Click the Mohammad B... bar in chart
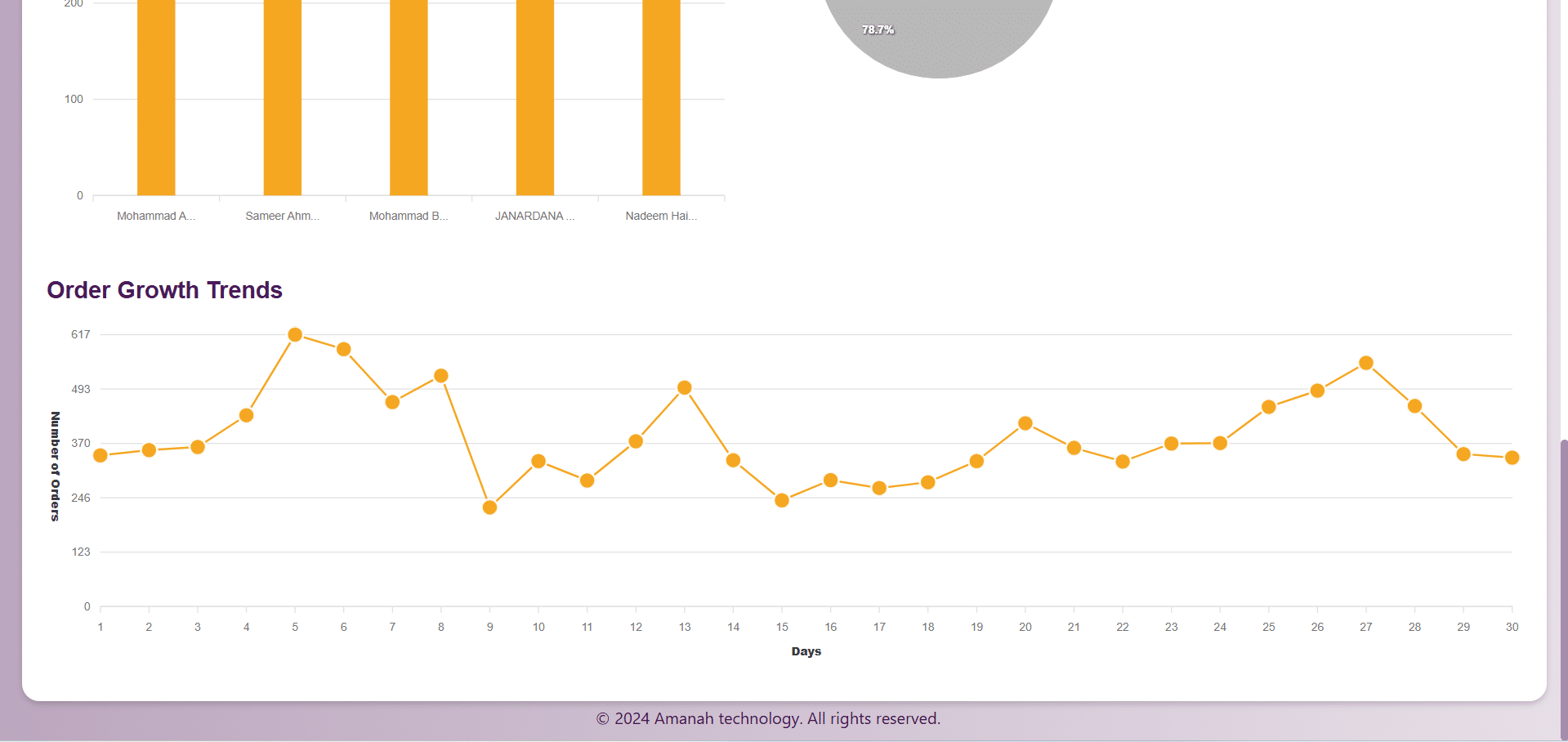This screenshot has height=742, width=1568. [409, 98]
